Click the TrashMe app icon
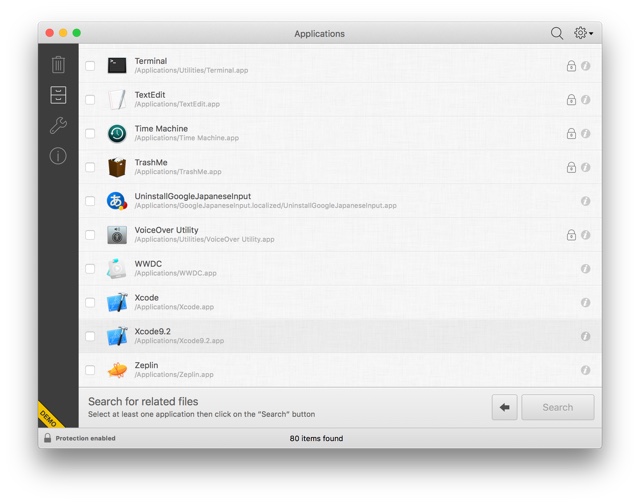 click(x=117, y=167)
